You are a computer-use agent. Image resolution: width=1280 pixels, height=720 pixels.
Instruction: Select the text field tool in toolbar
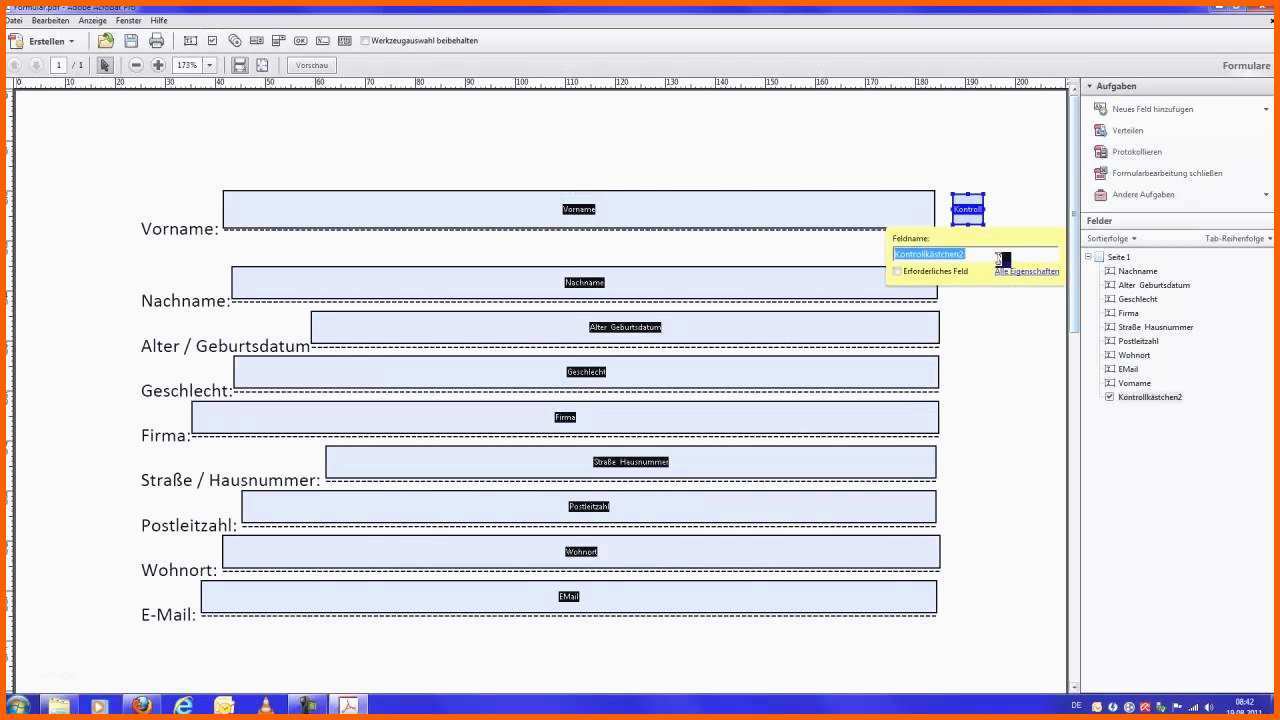[190, 41]
